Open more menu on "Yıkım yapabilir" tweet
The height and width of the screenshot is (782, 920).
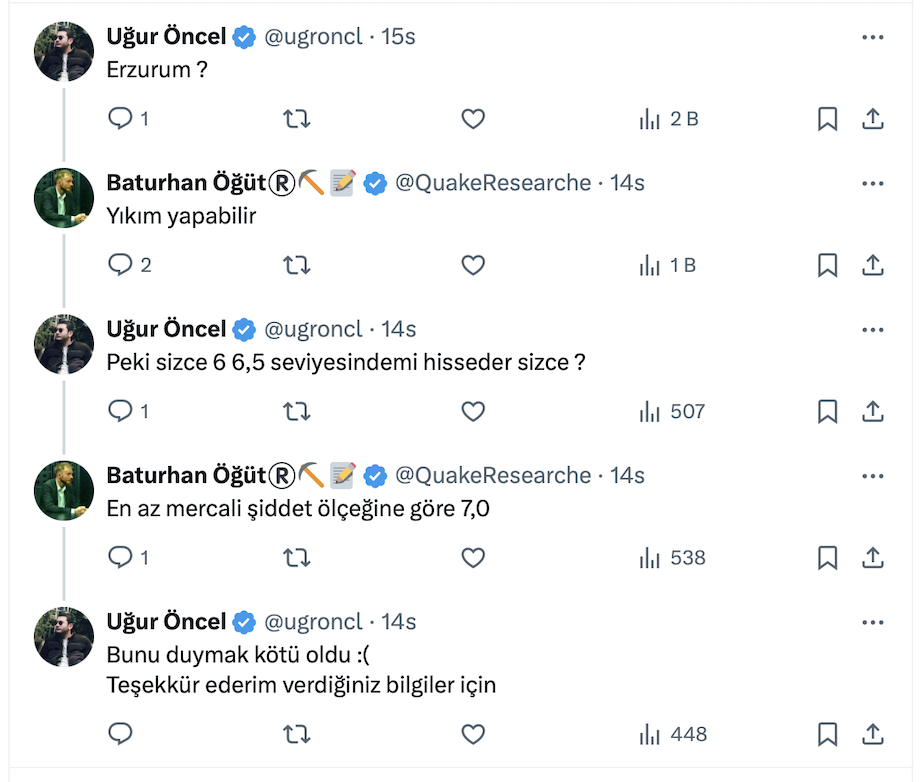872,183
